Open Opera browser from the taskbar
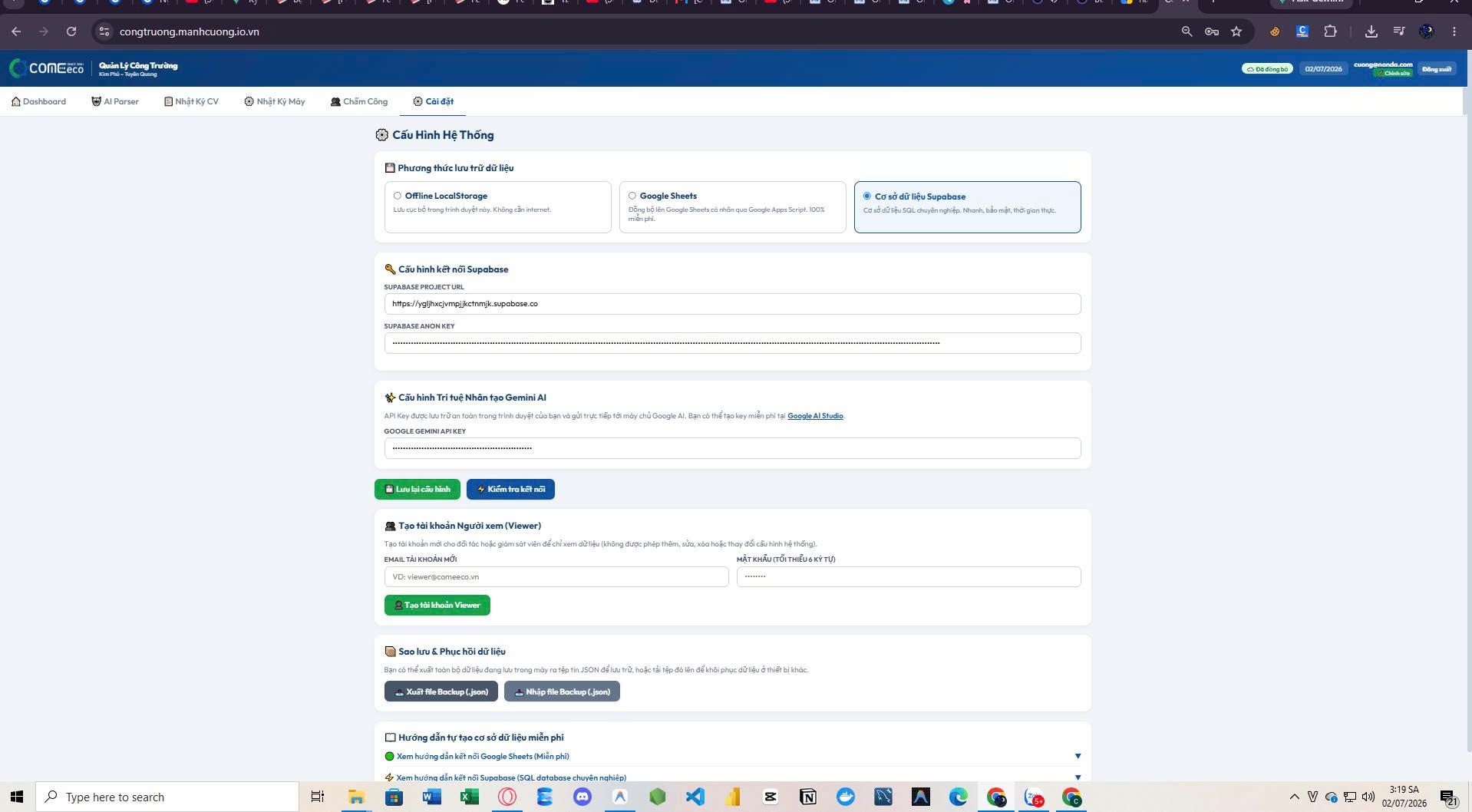Viewport: 1472px width, 812px height. 507,797
